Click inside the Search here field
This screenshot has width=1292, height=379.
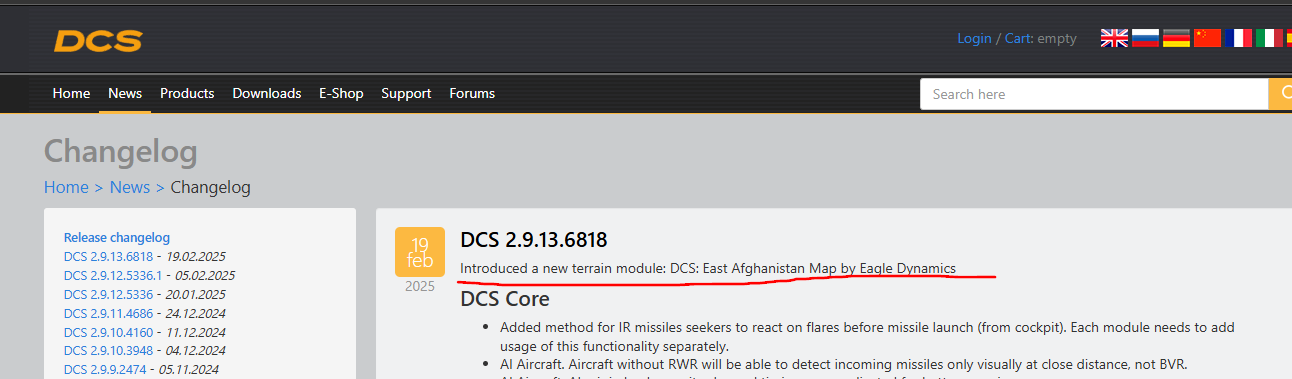(x=1094, y=94)
